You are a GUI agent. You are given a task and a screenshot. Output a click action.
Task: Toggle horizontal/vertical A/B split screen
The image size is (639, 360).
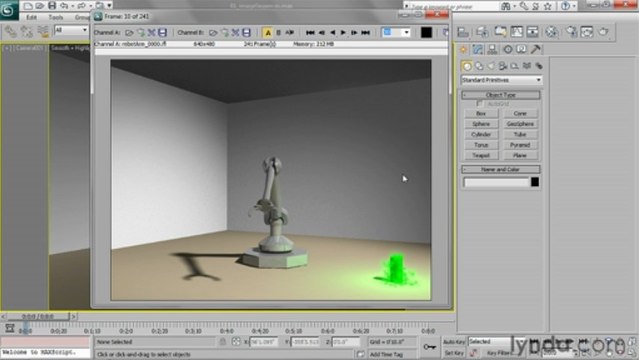(x=289, y=32)
